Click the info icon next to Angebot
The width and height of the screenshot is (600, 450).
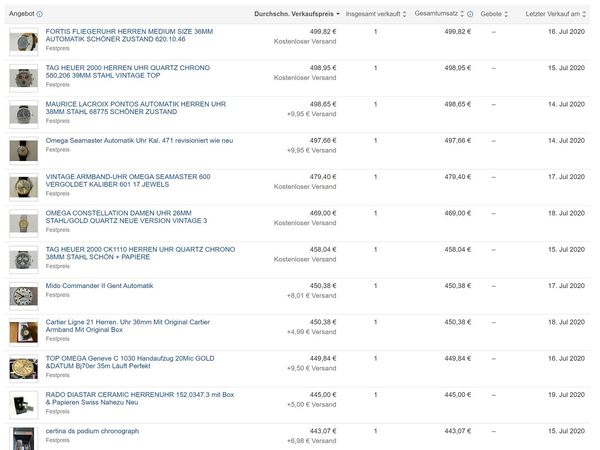(39, 14)
